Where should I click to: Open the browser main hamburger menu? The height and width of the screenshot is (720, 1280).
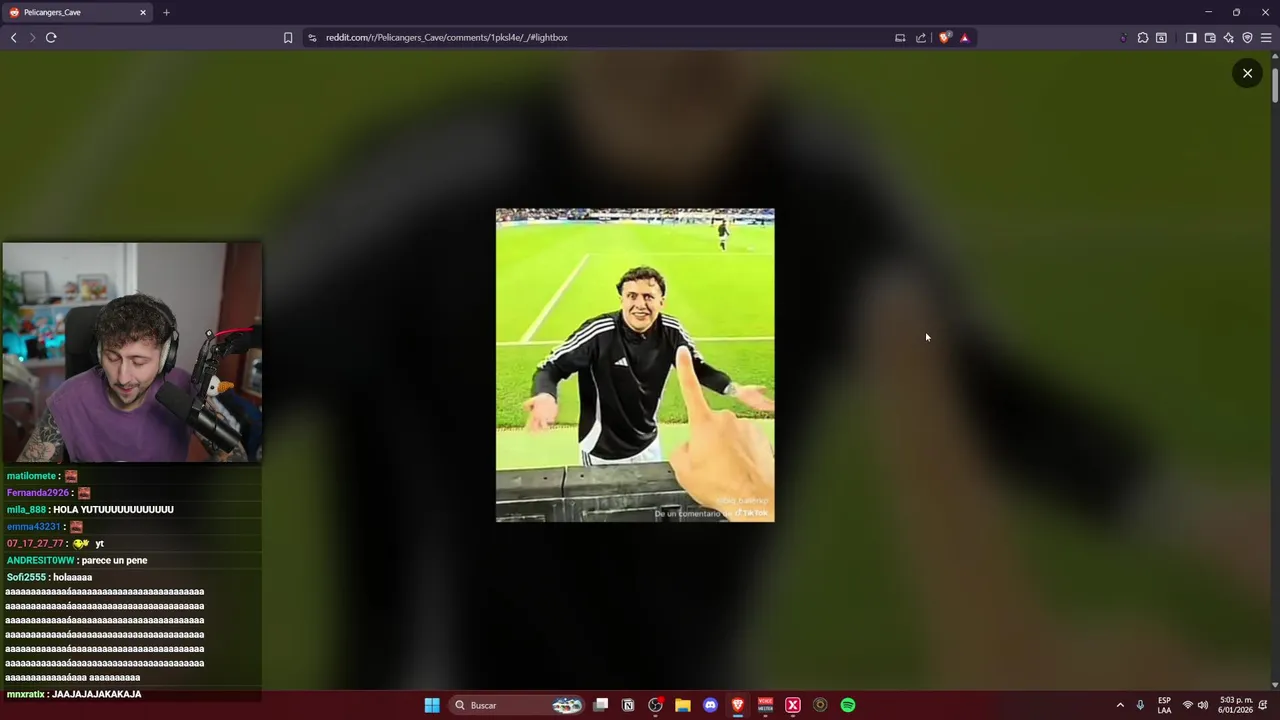pyautogui.click(x=1266, y=38)
